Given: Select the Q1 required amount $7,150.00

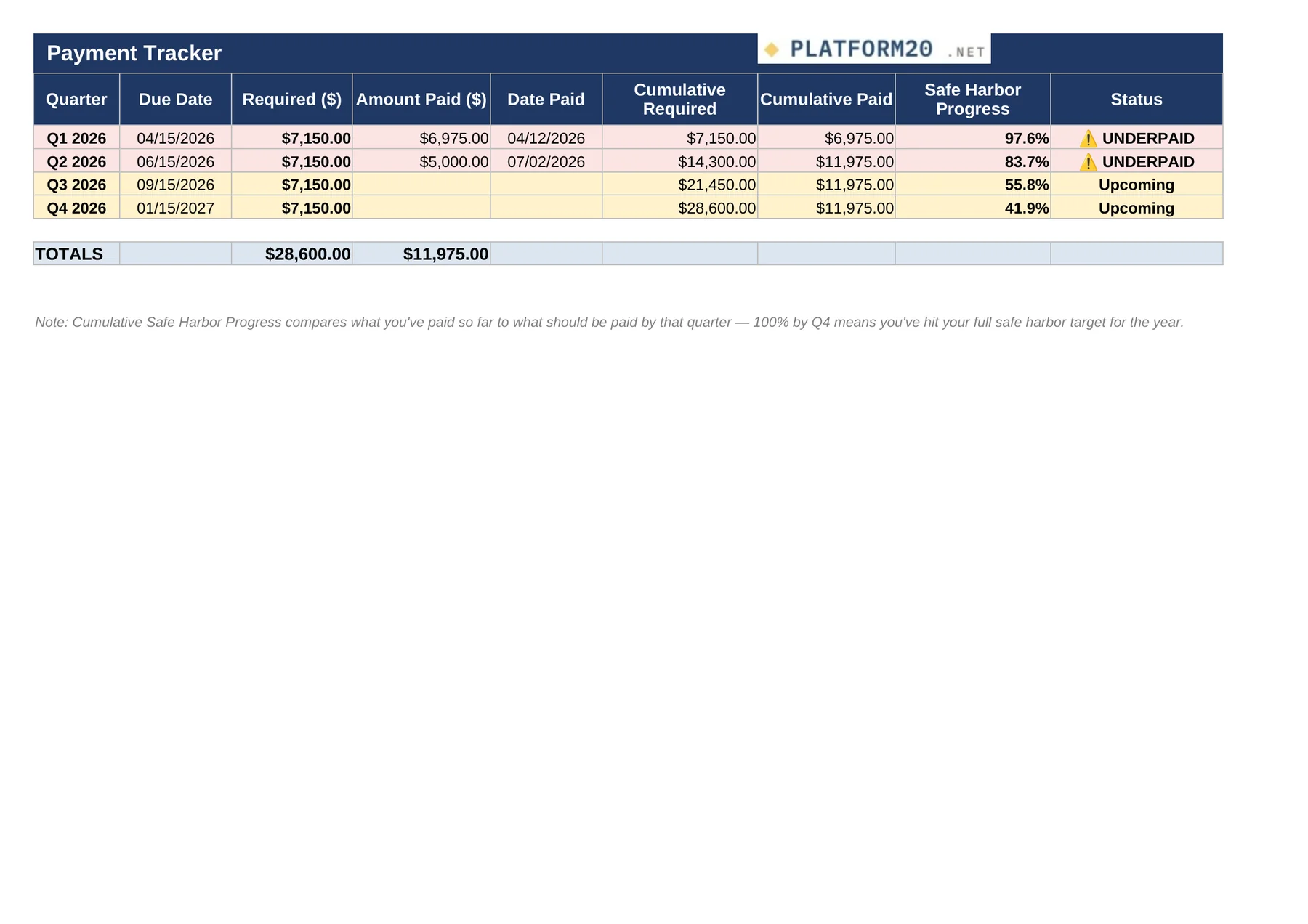Looking at the screenshot, I should pyautogui.click(x=291, y=138).
